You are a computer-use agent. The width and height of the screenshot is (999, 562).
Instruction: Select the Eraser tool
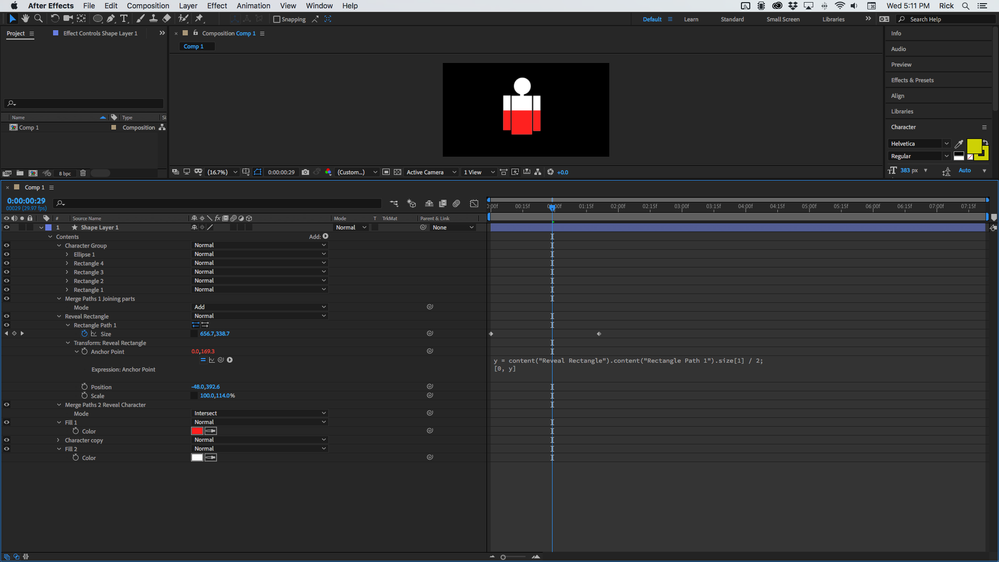pos(166,19)
